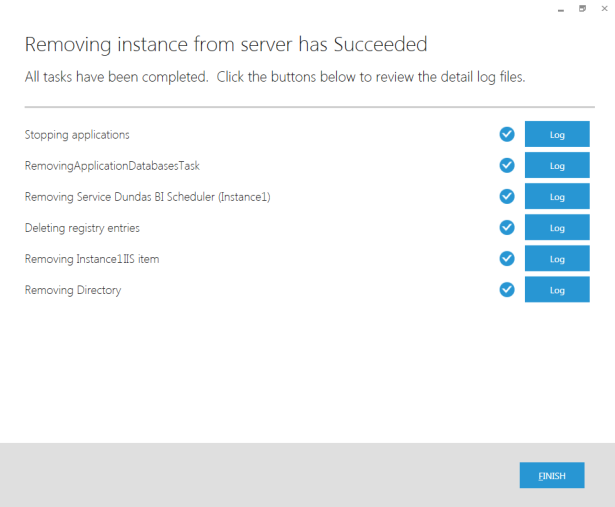Select the Removing Directory task text
615x507 pixels.
(73, 290)
